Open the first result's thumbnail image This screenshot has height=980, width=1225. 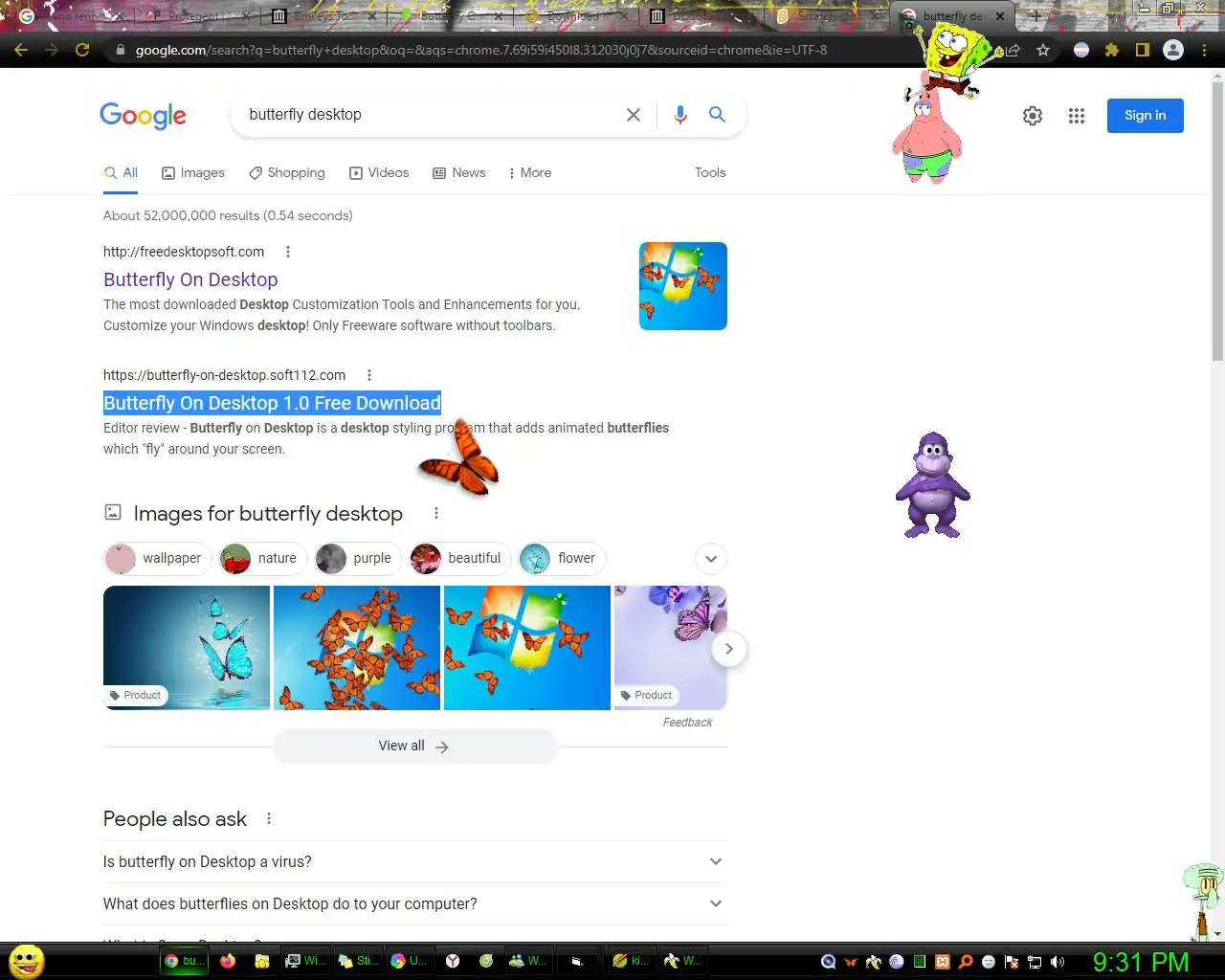[683, 286]
